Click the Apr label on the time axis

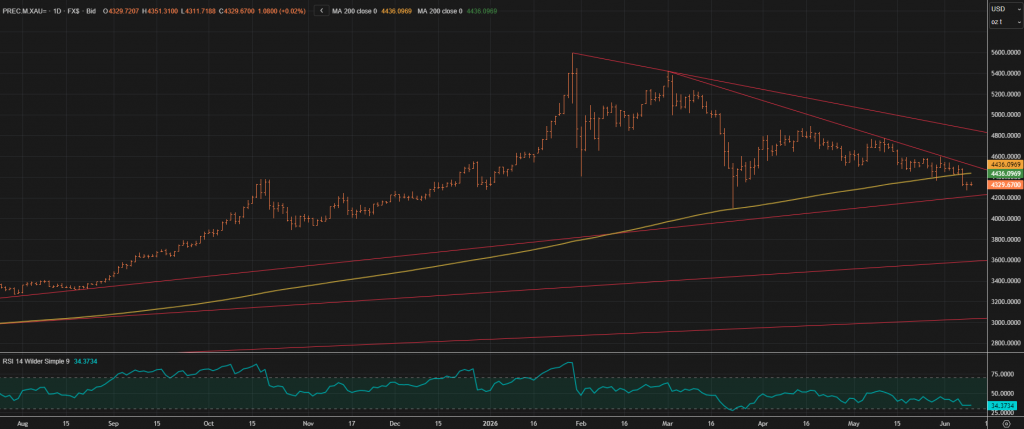(763, 423)
